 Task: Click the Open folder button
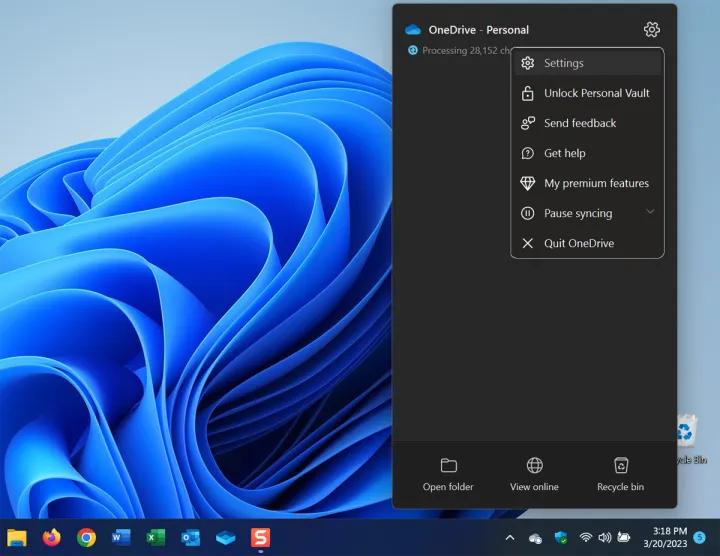click(x=448, y=474)
